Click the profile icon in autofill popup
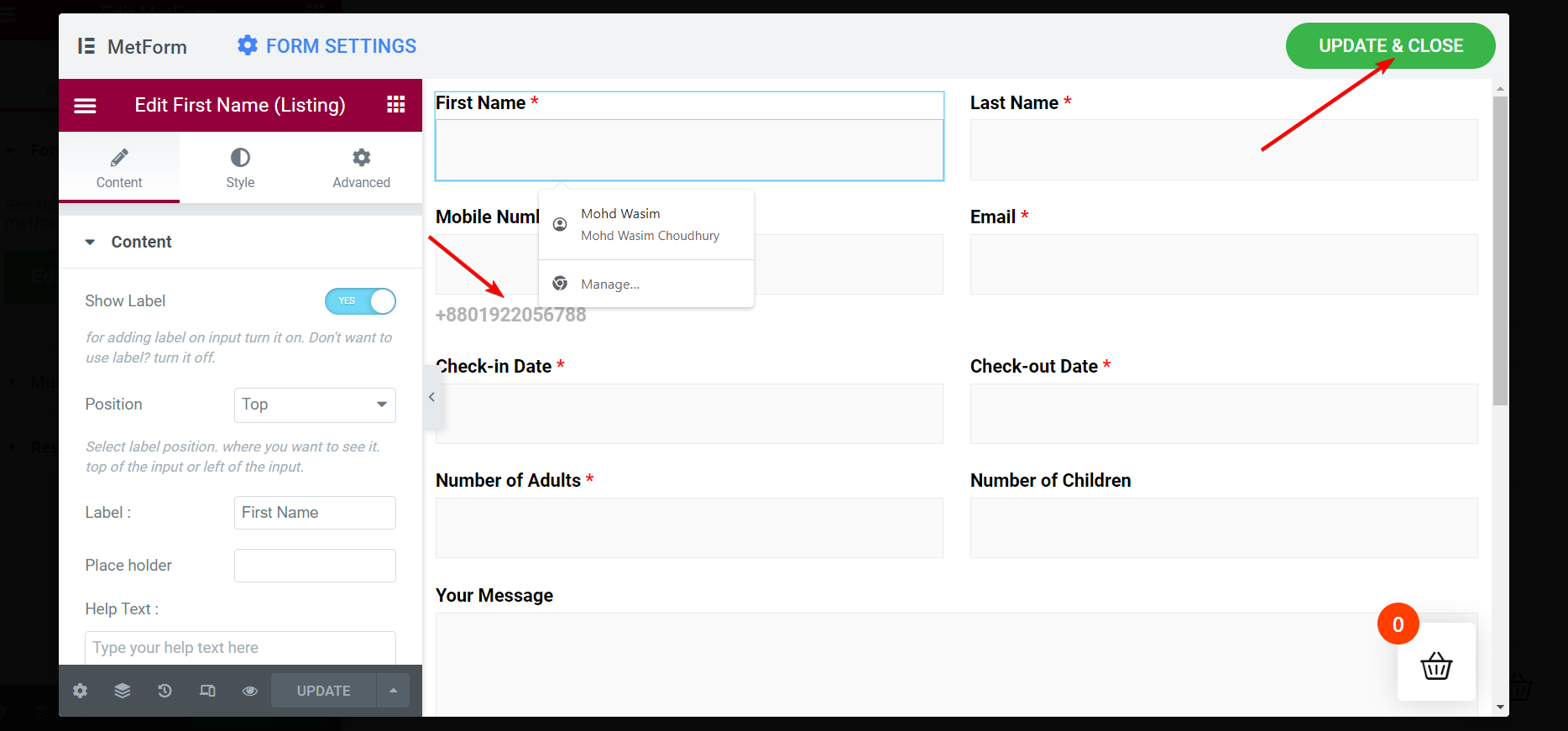 [x=560, y=224]
